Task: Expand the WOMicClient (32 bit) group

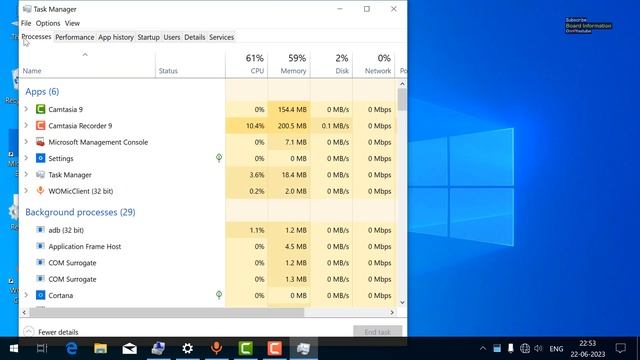Action: point(27,191)
